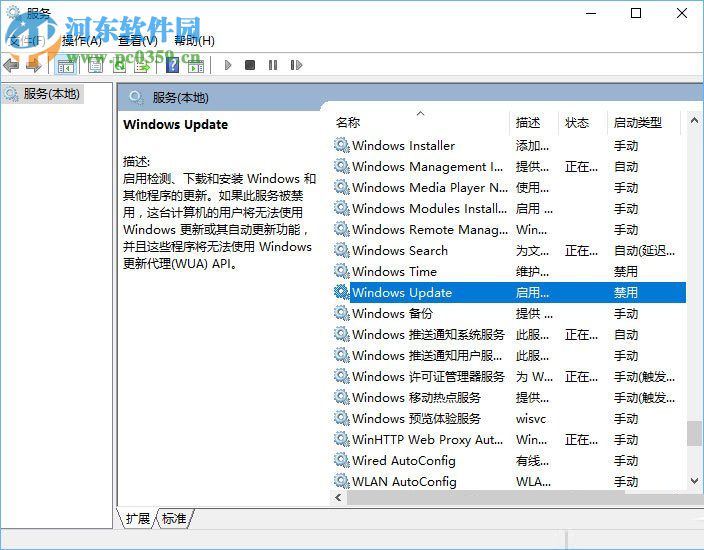The image size is (704, 550).
Task: Select Windows 移动热点服务 row
Action: (x=510, y=397)
